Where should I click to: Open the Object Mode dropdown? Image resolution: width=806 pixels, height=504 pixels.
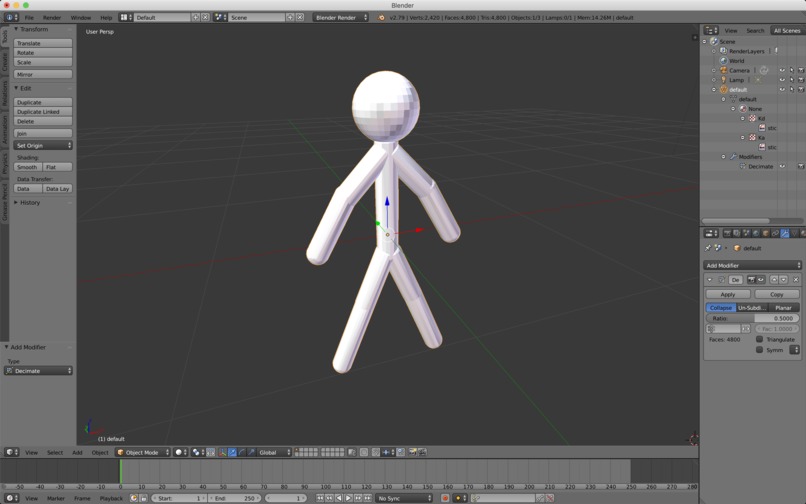(x=142, y=452)
